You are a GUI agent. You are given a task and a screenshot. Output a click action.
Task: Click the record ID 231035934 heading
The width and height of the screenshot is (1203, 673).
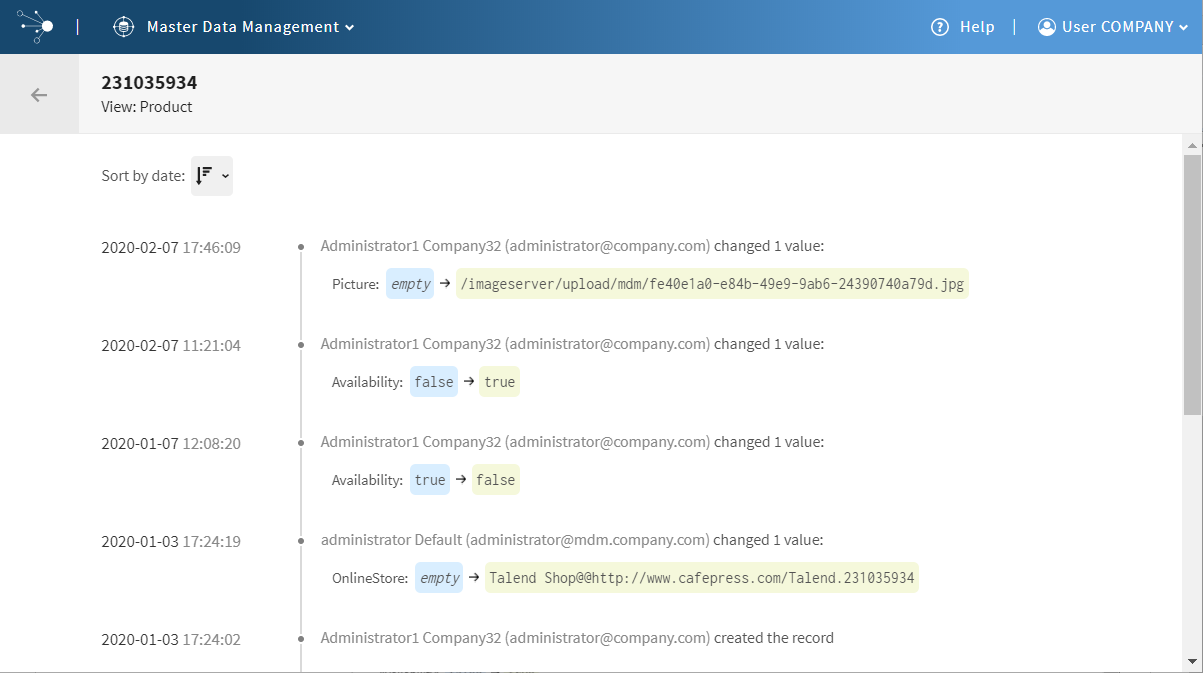(x=149, y=83)
